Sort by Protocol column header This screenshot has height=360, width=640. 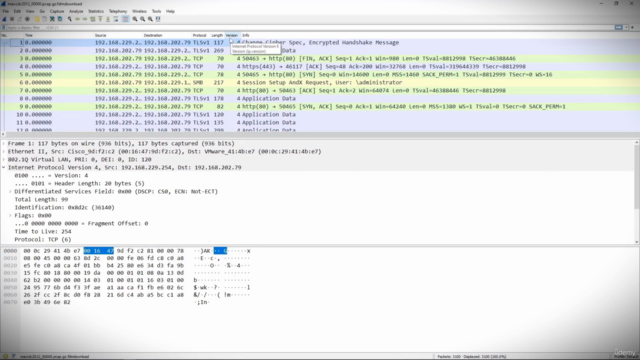tap(201, 36)
